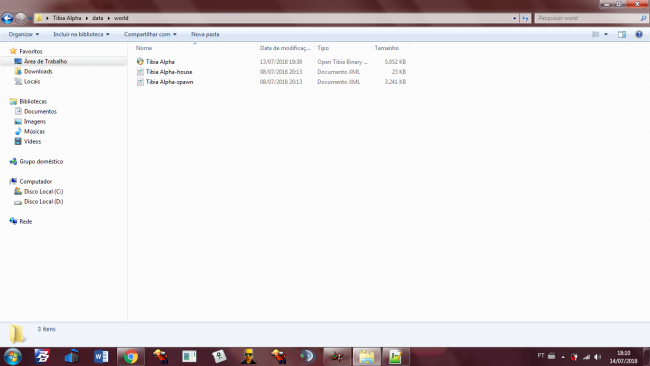This screenshot has width=650, height=366.
Task: Expand the arrow between Tibia Alpha and data breadcrumbs
Action: pyautogui.click(x=87, y=18)
